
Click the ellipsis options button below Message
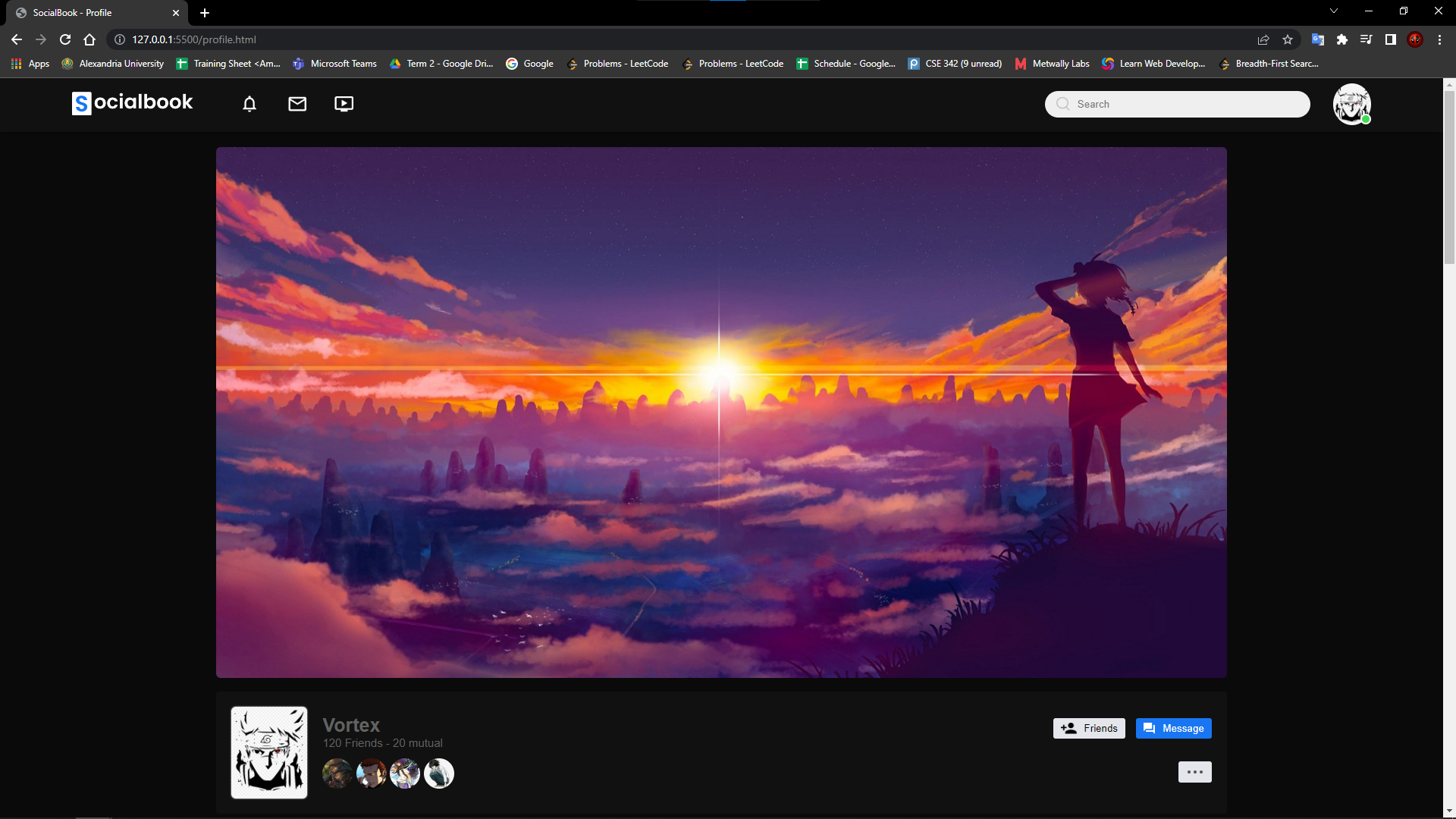(1194, 772)
